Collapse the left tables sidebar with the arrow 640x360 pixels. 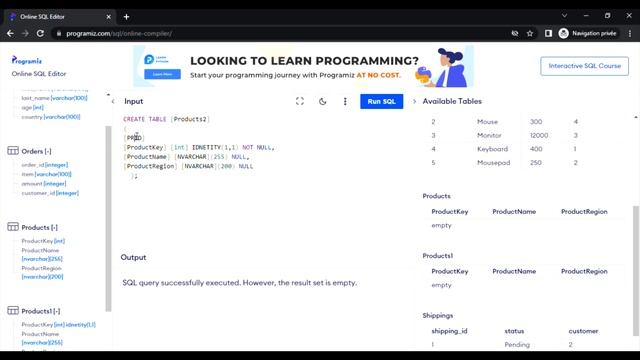point(113,101)
